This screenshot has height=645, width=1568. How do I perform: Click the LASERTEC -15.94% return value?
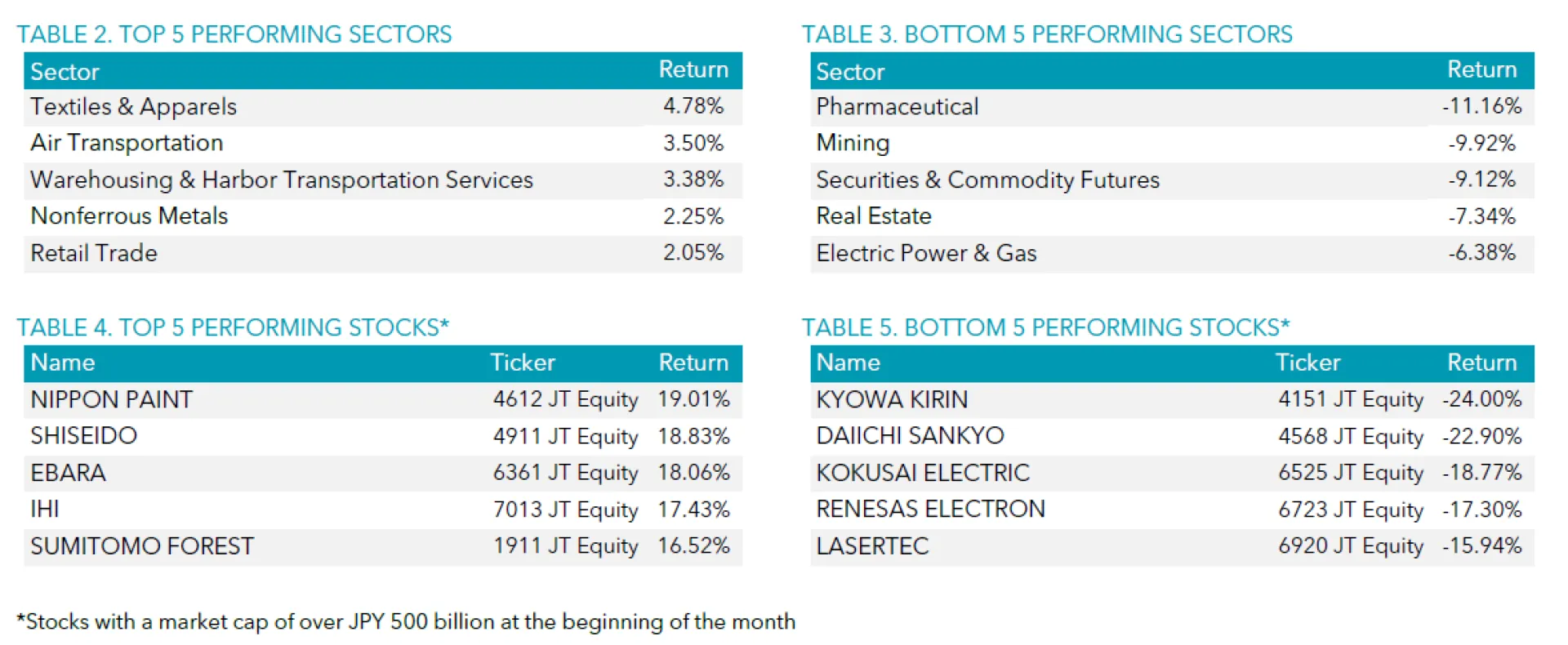1481,546
